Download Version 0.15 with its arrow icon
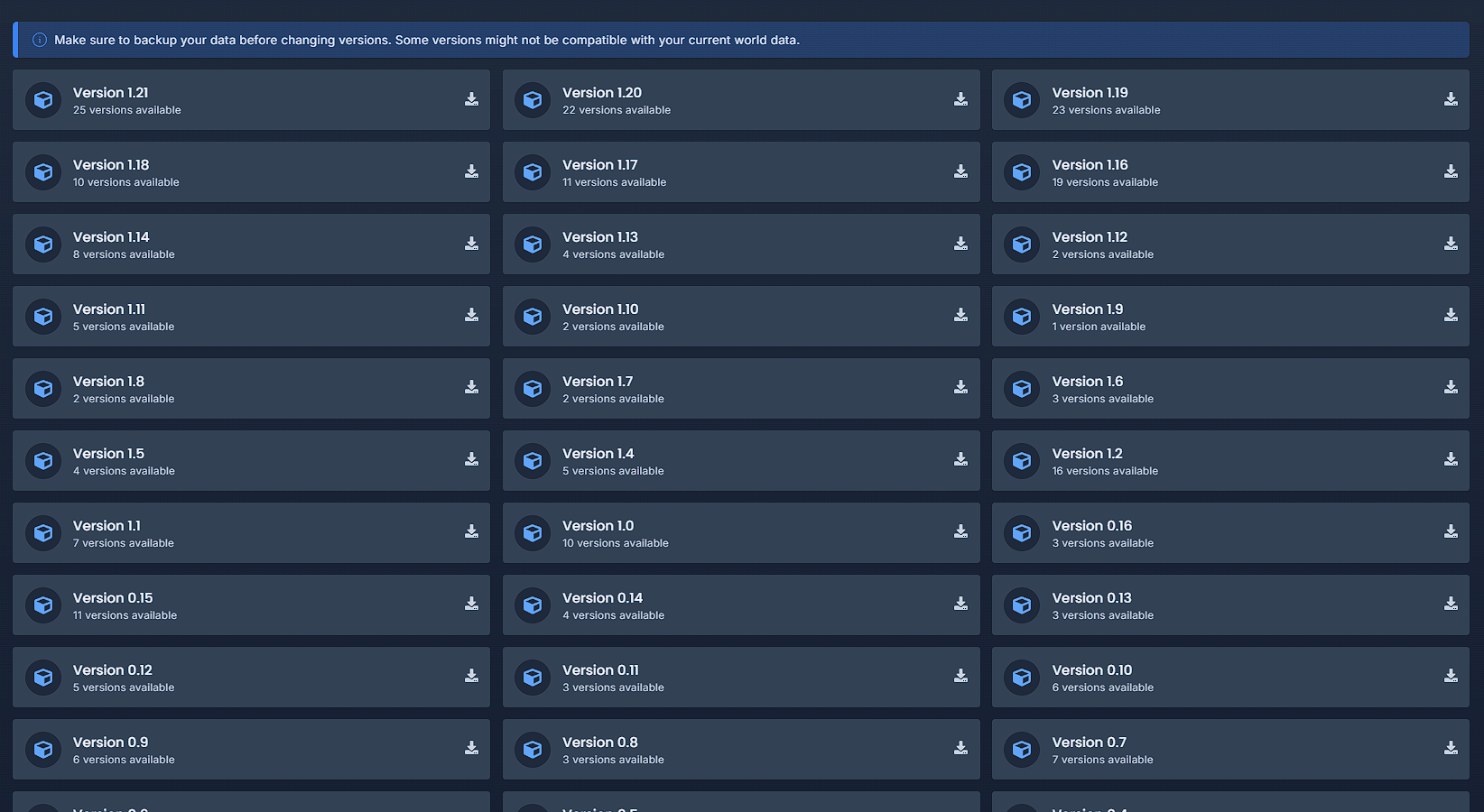The width and height of the screenshot is (1484, 812). tap(471, 604)
